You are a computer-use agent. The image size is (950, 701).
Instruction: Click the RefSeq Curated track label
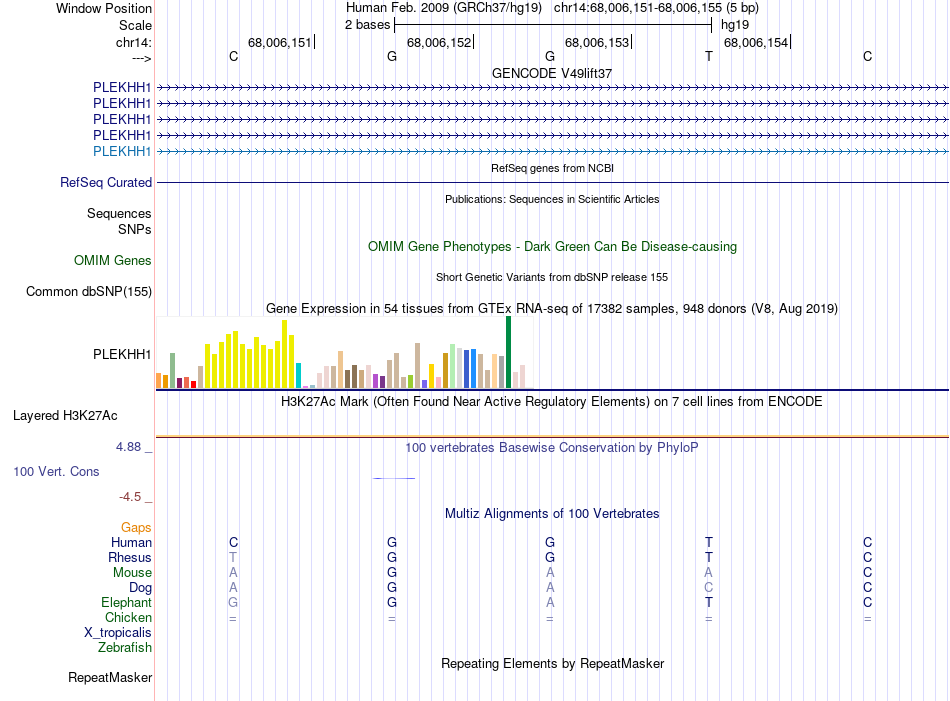pyautogui.click(x=106, y=182)
